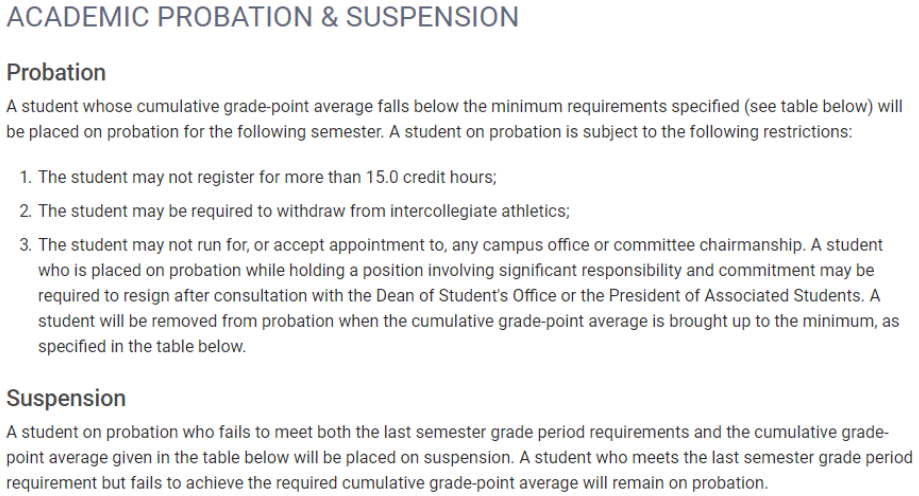Screen dimensions: 919x496
Task: Click the list number '3.' marker
Action: (x=27, y=245)
